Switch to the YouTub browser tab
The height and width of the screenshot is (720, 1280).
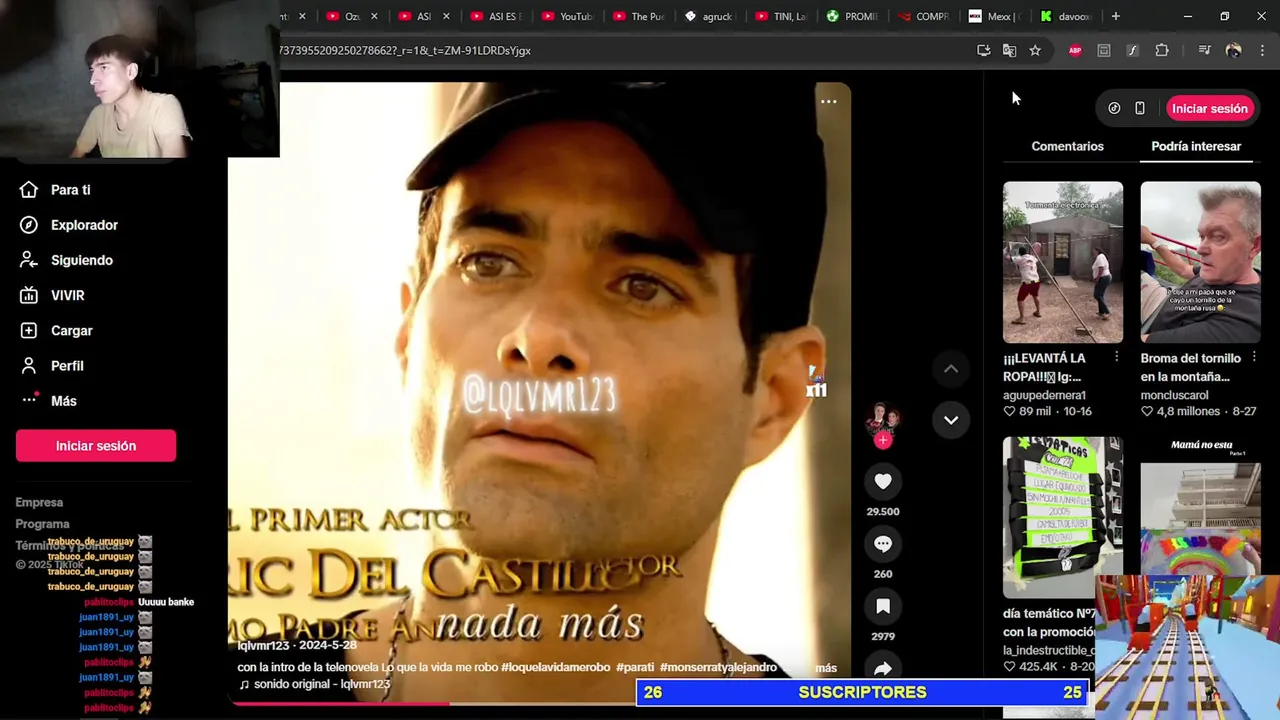[x=567, y=16]
